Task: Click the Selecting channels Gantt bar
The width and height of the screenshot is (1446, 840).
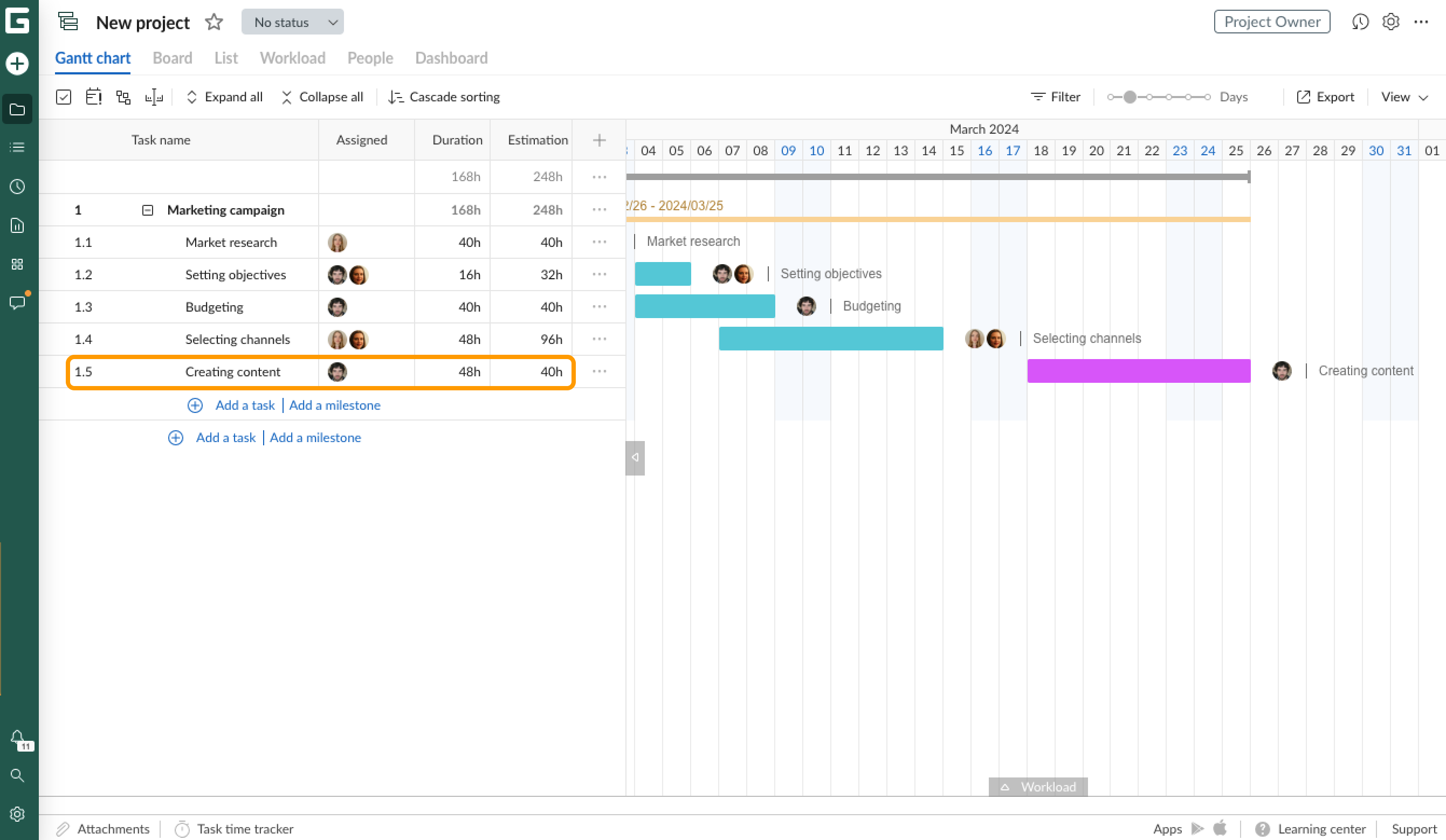Action: (831, 339)
